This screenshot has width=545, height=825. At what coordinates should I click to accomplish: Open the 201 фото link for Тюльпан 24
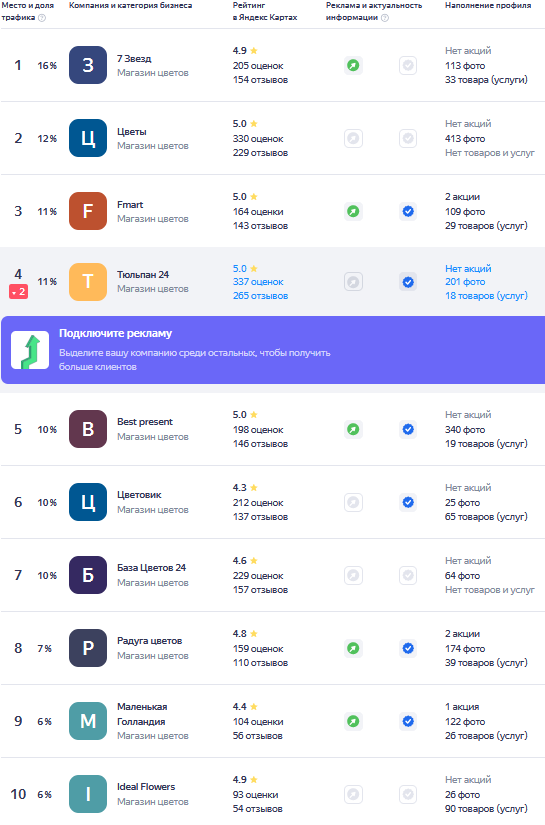[x=465, y=282]
